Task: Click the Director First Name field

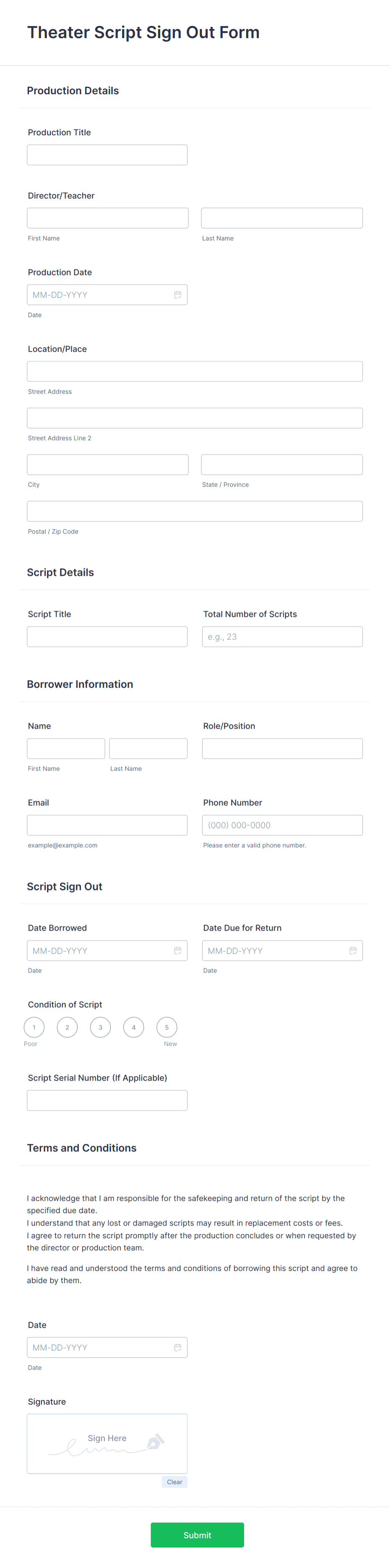Action: coord(107,217)
